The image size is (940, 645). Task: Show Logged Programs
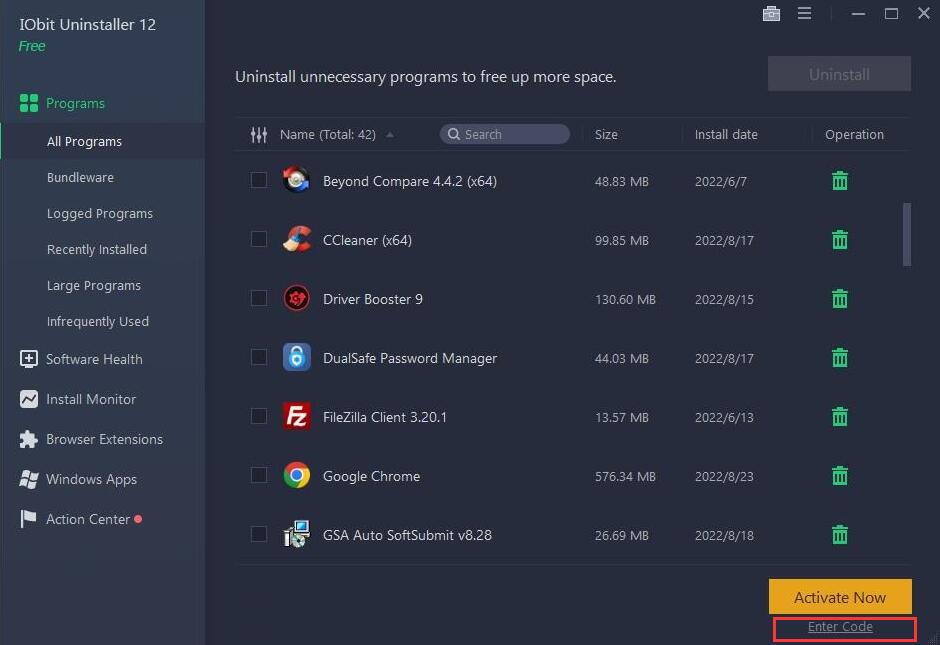point(100,213)
